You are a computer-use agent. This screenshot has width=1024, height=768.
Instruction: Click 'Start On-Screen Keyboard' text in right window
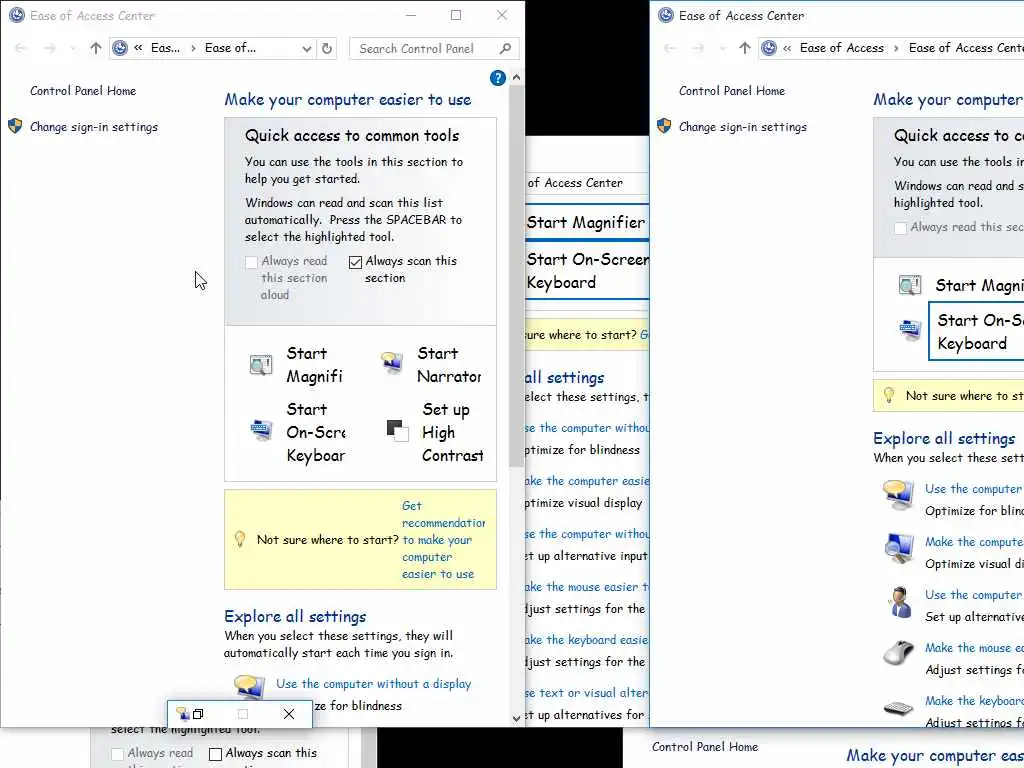point(980,332)
